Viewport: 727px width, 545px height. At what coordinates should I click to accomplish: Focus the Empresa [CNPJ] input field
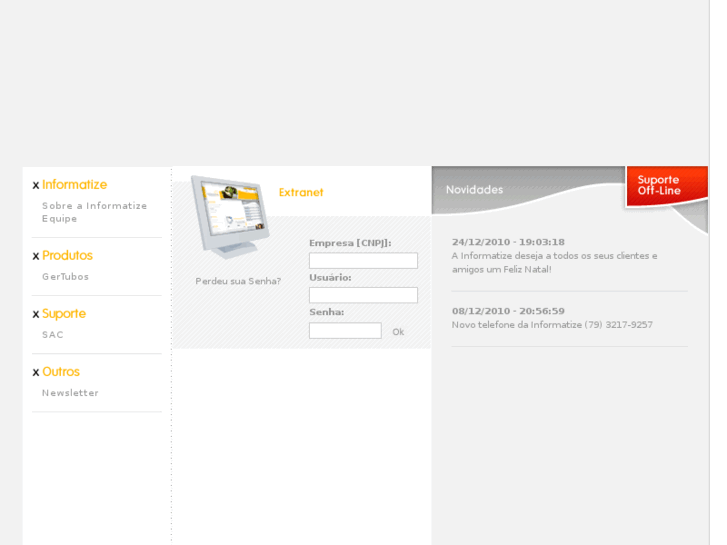tap(364, 261)
